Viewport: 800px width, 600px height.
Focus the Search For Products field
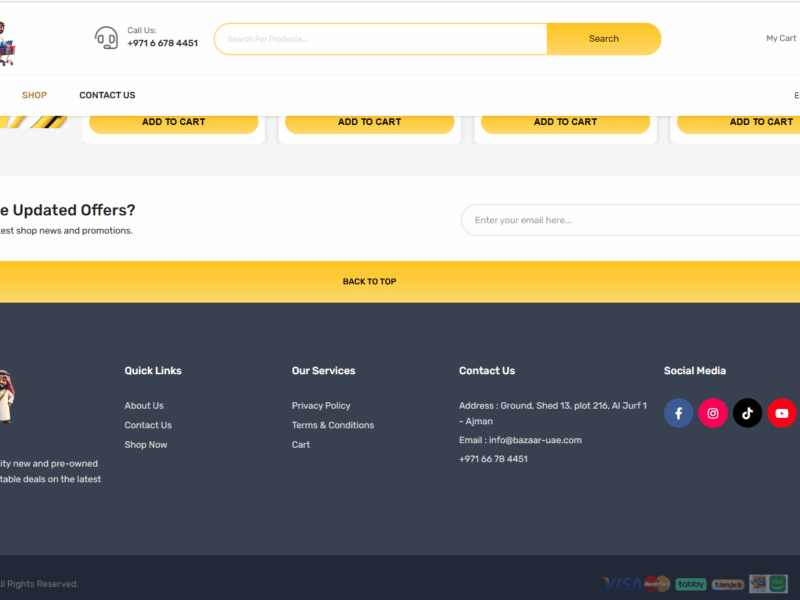point(380,39)
